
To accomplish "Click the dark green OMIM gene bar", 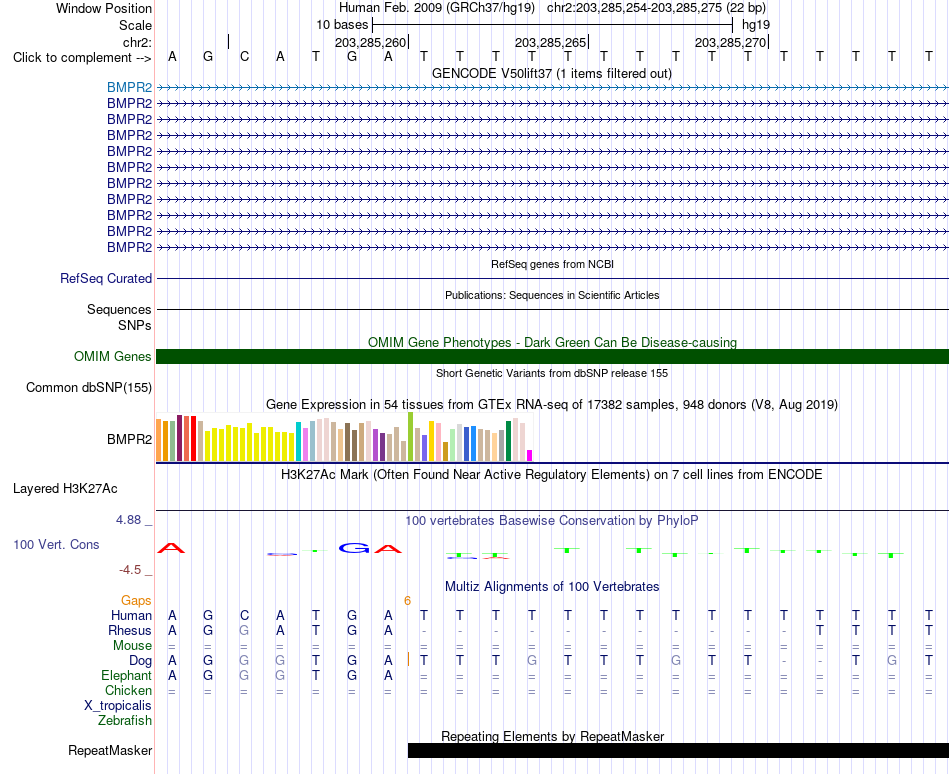I will click(x=552, y=357).
